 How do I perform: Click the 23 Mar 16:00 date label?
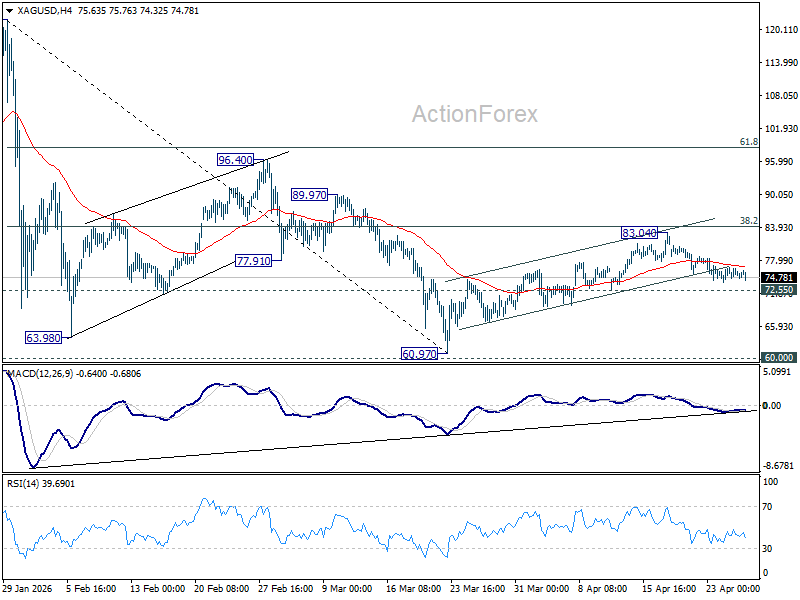click(x=478, y=588)
